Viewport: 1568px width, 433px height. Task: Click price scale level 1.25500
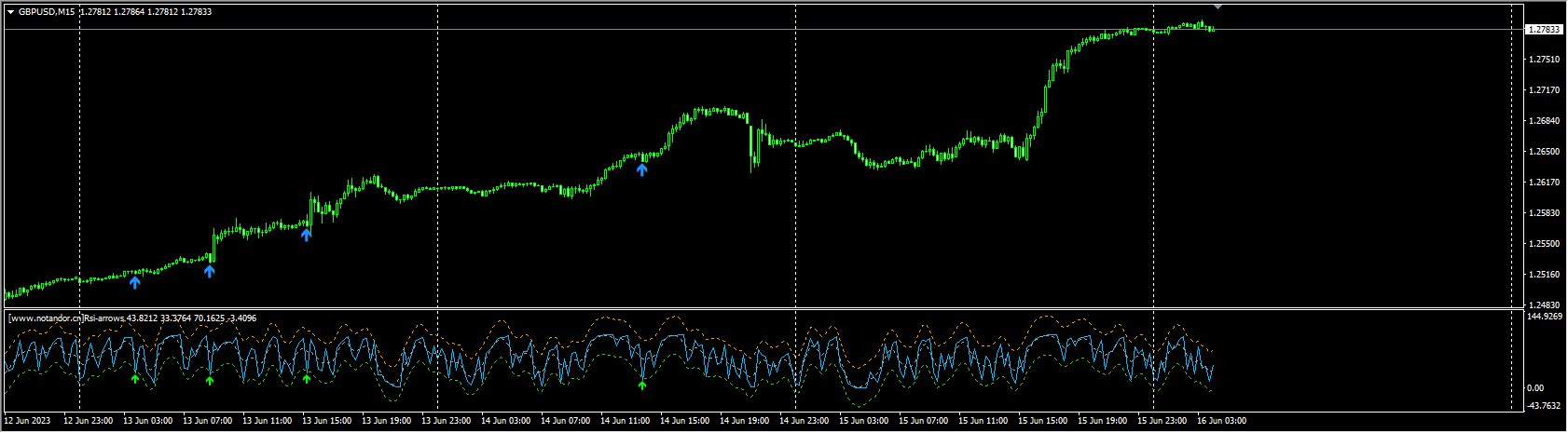click(x=1544, y=244)
